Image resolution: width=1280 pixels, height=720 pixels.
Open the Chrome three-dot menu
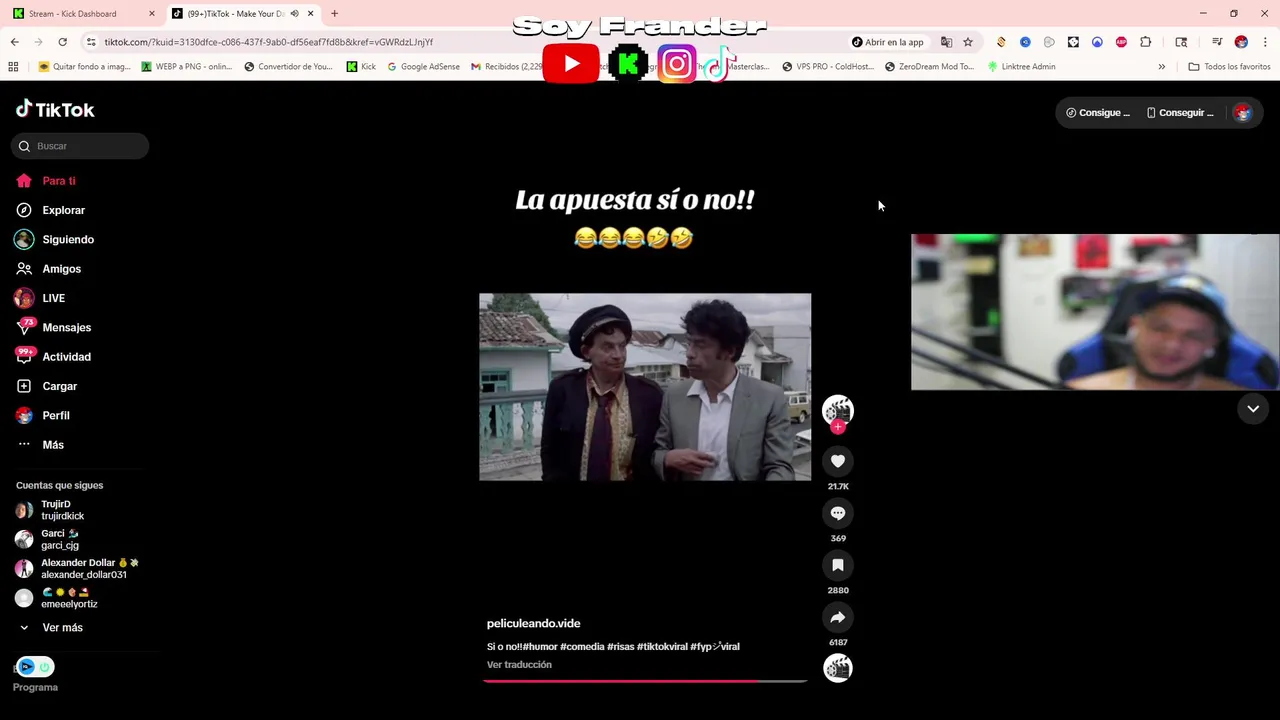[1265, 42]
